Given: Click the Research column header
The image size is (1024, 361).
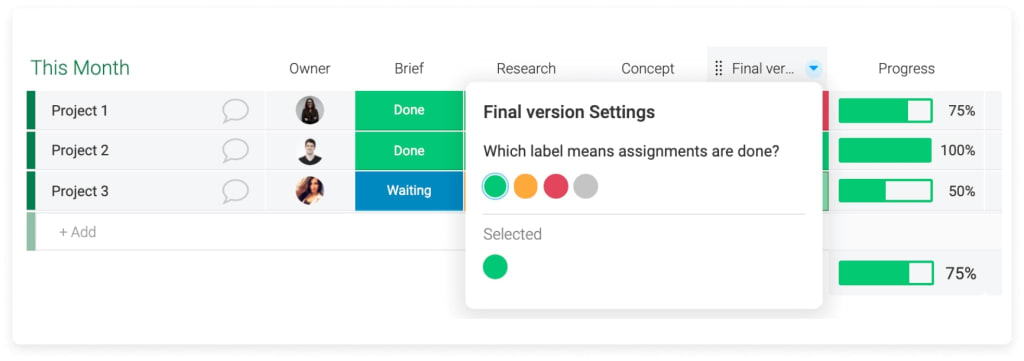Looking at the screenshot, I should coord(526,69).
